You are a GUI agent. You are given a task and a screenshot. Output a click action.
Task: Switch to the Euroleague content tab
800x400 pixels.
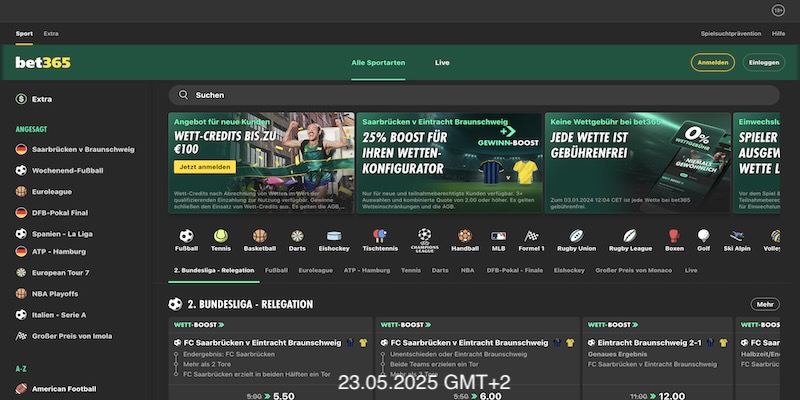pyautogui.click(x=315, y=270)
